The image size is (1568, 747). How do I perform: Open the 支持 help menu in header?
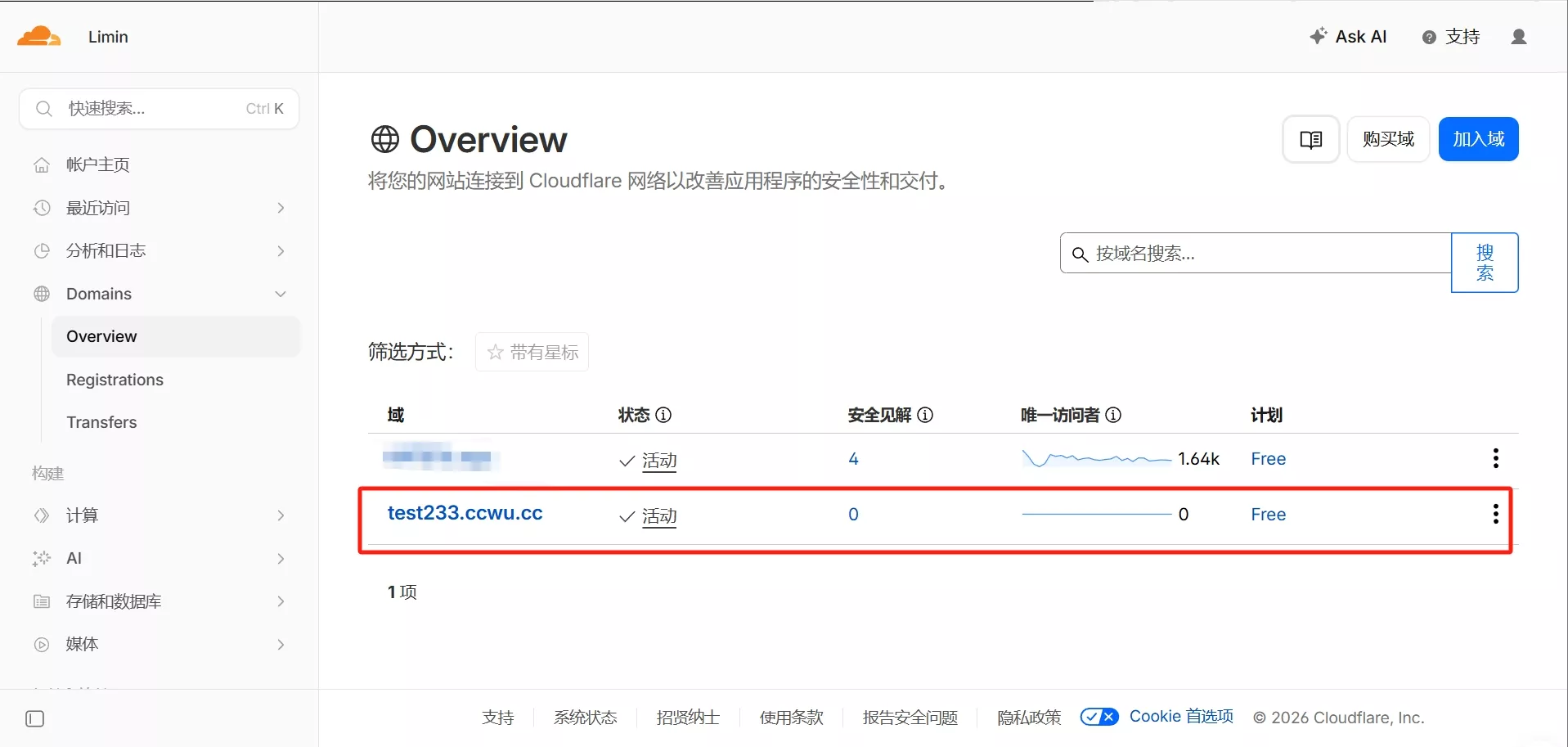pos(1451,37)
